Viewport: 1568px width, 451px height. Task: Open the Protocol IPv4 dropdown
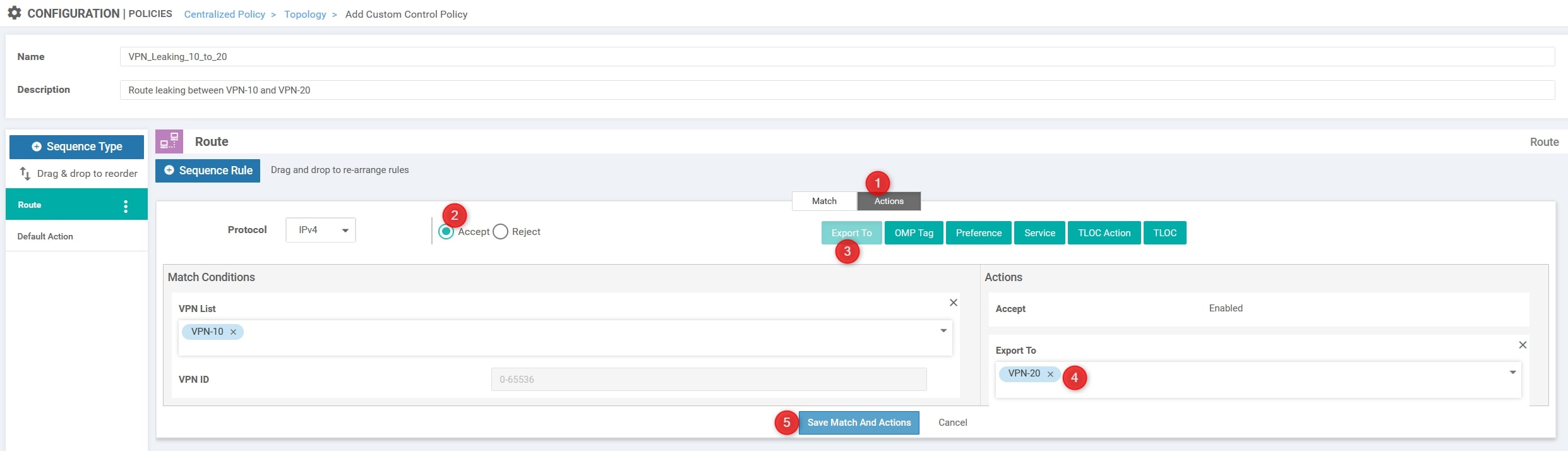pos(321,230)
